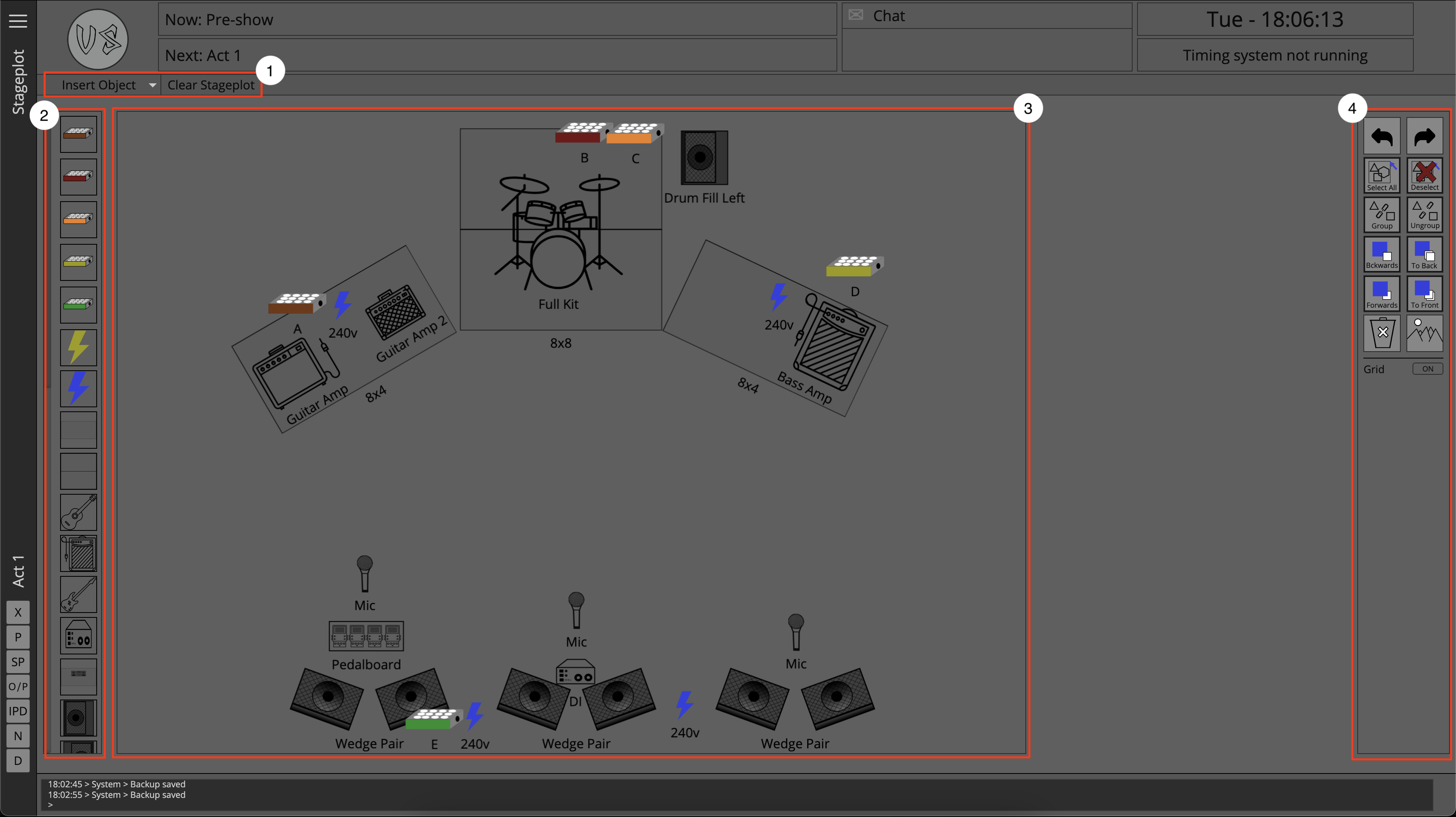Bring object Forwards

click(x=1382, y=294)
